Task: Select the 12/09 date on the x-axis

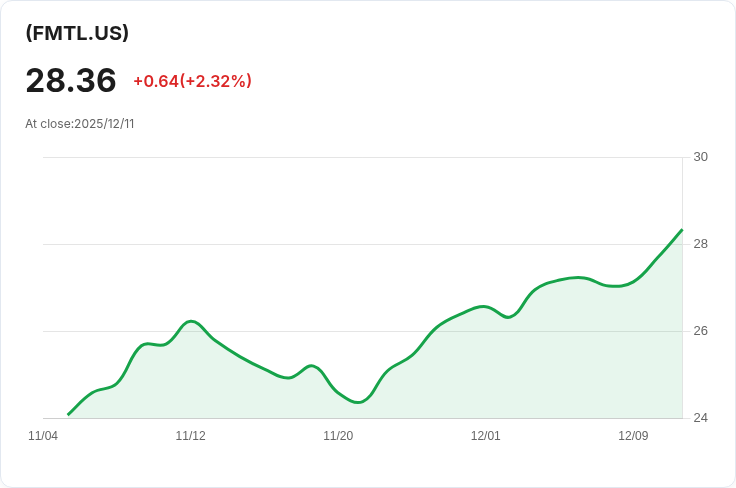Action: coord(633,436)
